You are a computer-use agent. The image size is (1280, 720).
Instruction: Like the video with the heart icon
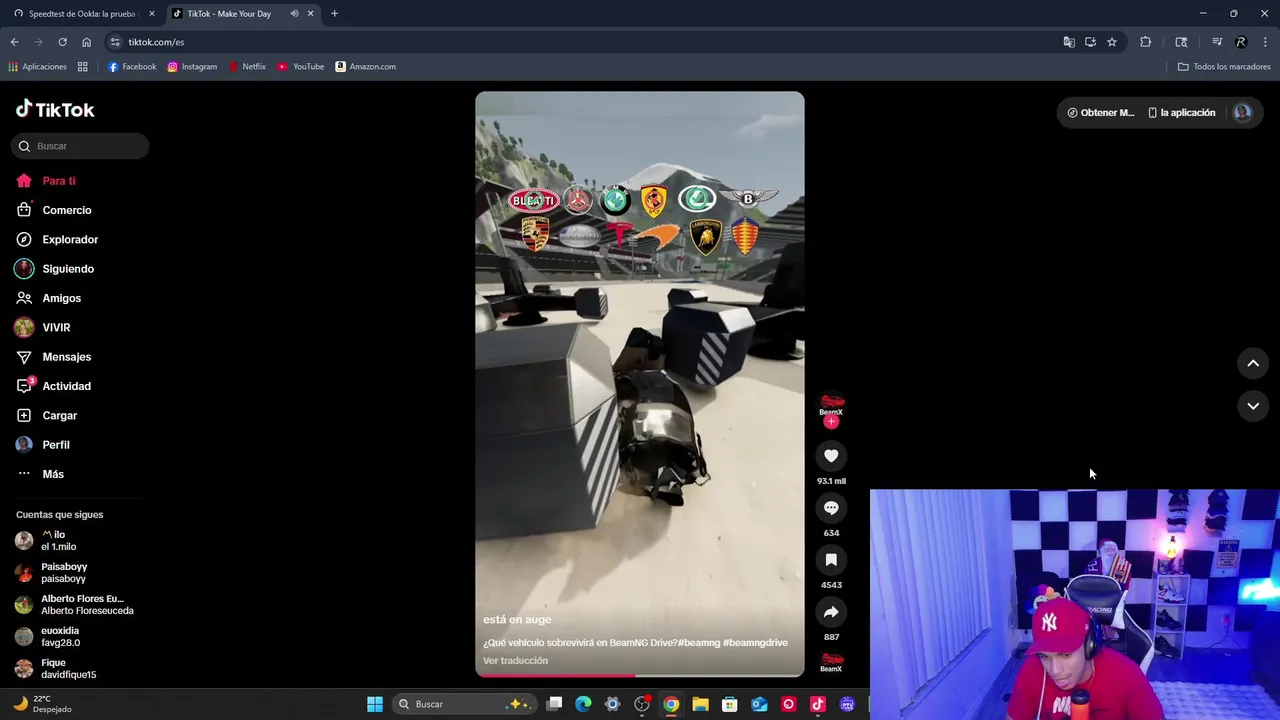click(x=831, y=456)
